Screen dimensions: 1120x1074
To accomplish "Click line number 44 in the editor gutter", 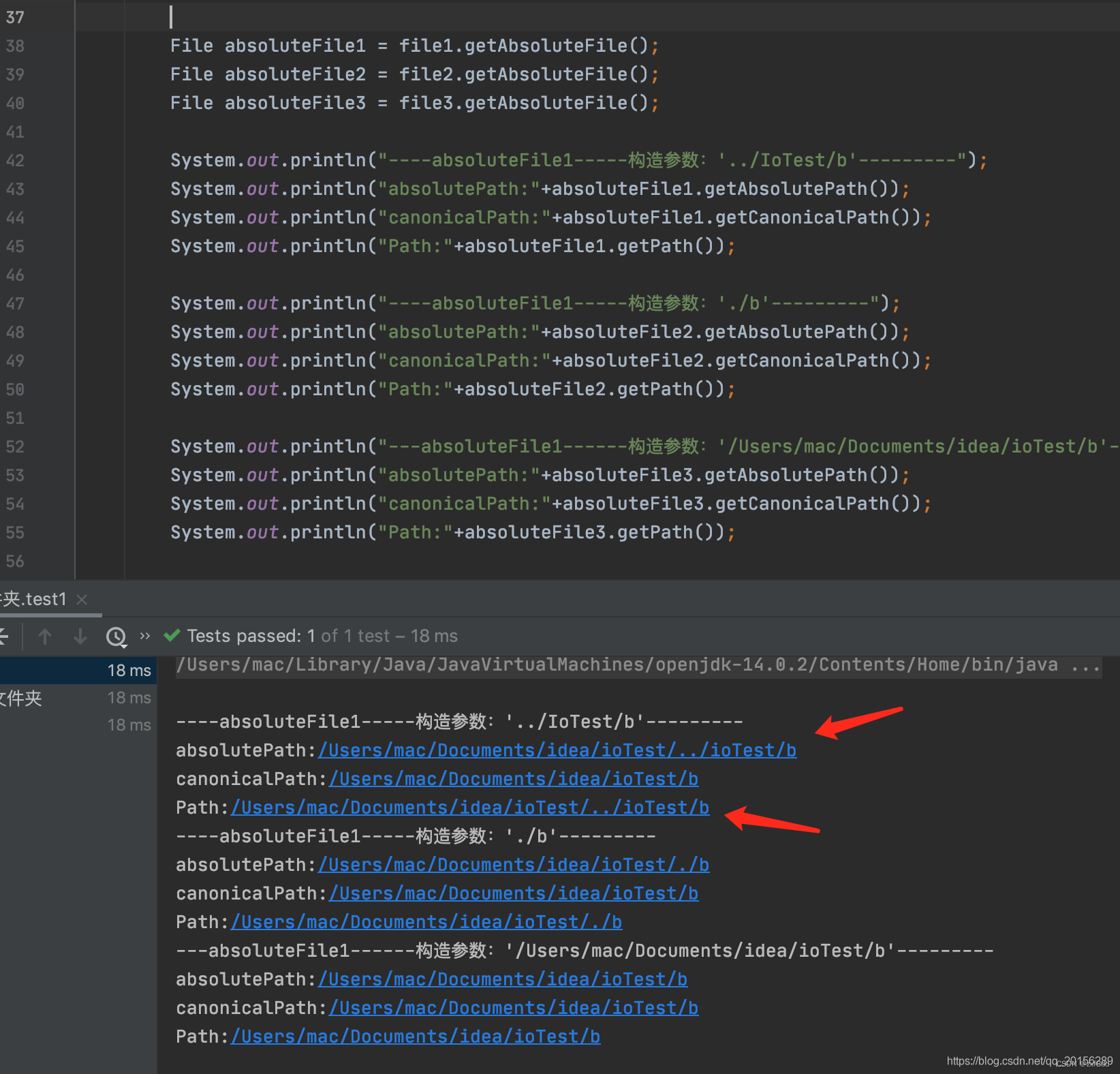I will coord(15,217).
